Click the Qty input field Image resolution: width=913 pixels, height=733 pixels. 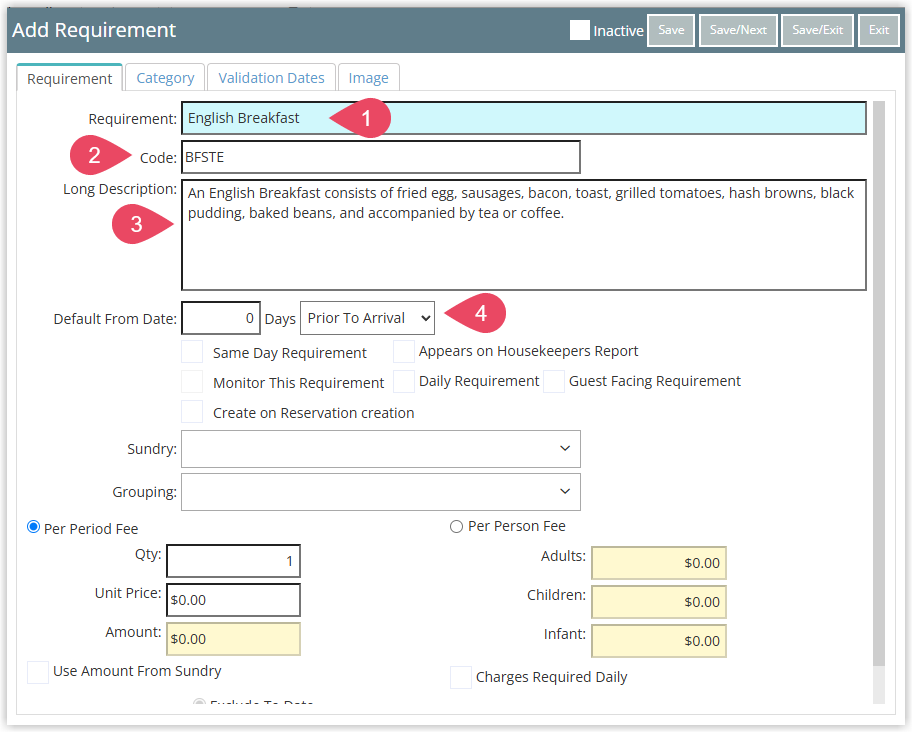point(233,561)
